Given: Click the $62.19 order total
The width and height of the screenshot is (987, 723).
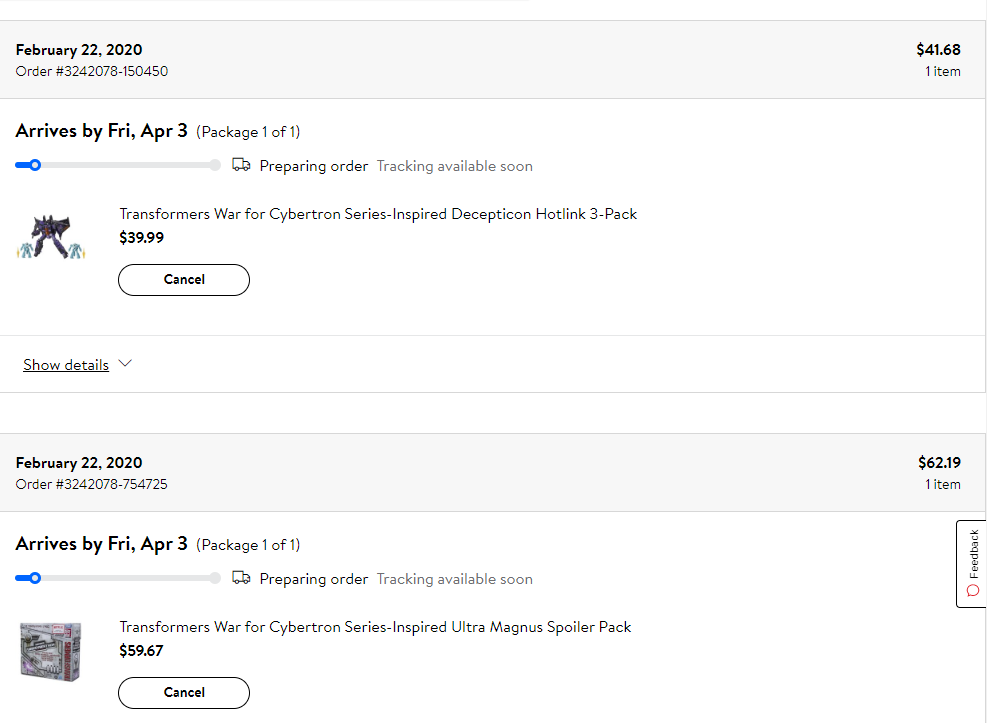Looking at the screenshot, I should pyautogui.click(x=938, y=463).
